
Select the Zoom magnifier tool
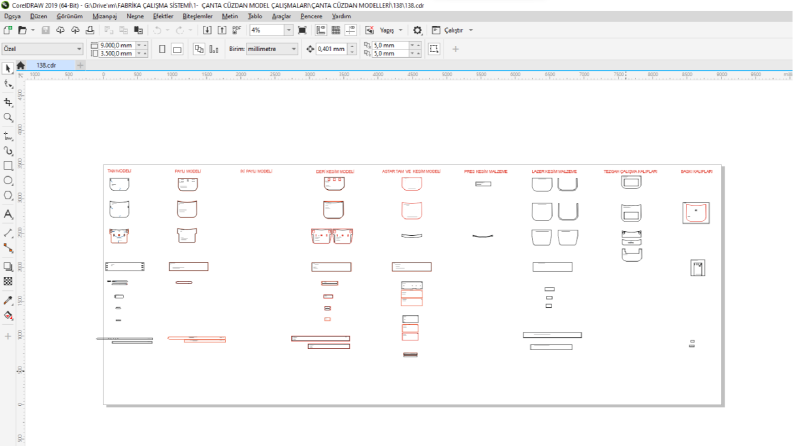8,118
